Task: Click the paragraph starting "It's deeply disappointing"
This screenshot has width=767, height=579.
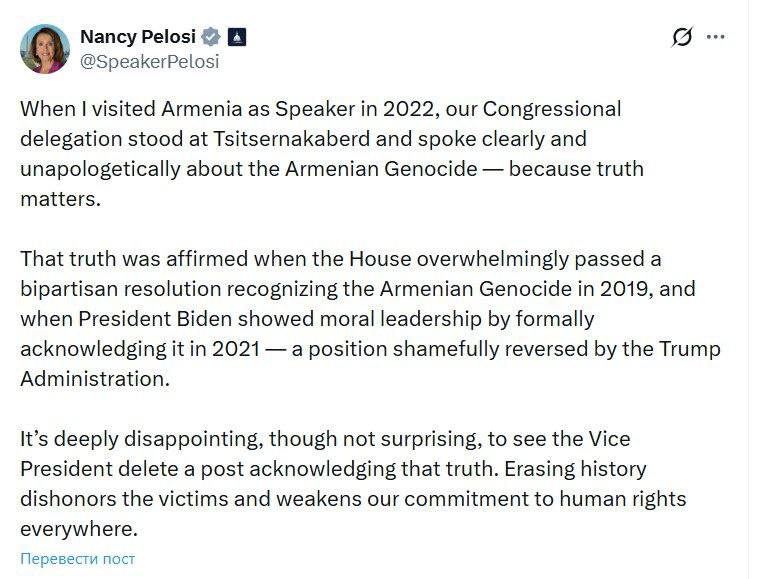Action: coord(340,482)
